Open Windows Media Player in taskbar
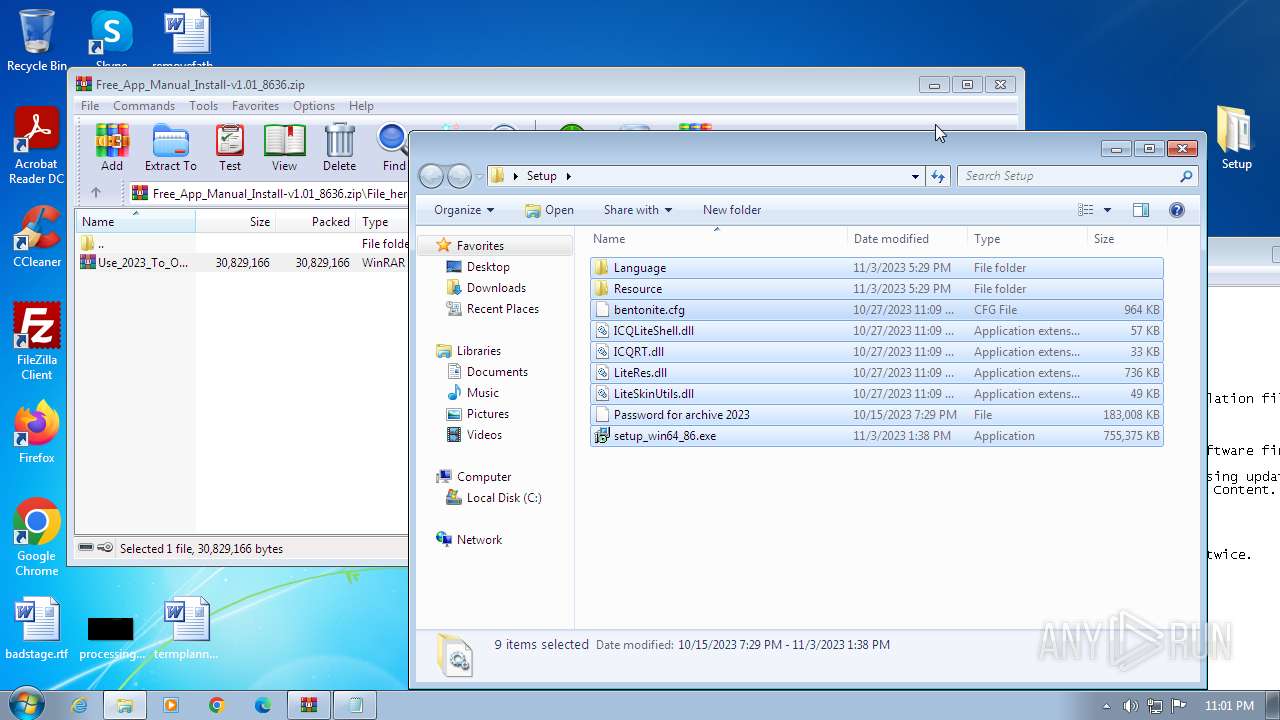This screenshot has height=720, width=1280. [x=170, y=705]
